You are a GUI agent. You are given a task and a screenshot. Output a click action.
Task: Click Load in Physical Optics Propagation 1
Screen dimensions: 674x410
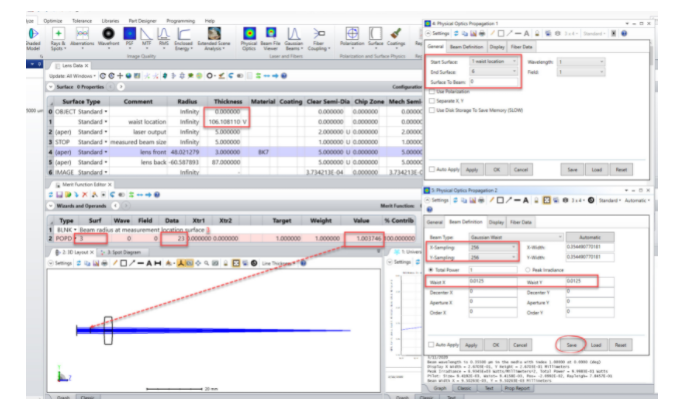596,169
